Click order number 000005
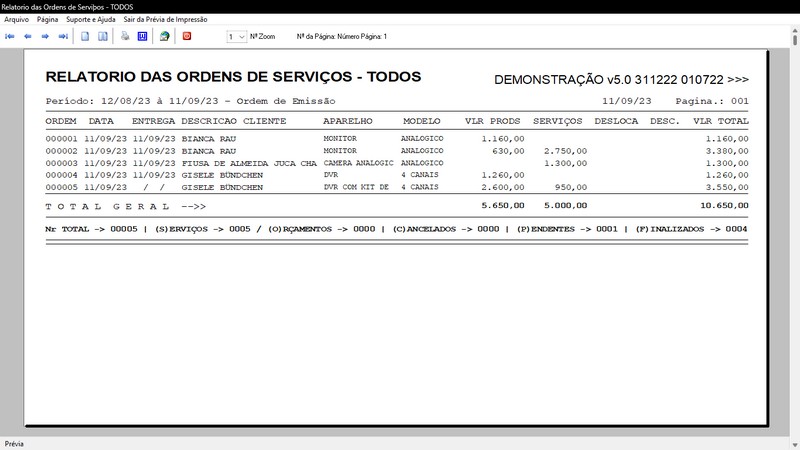This screenshot has width=800, height=450. 62,187
